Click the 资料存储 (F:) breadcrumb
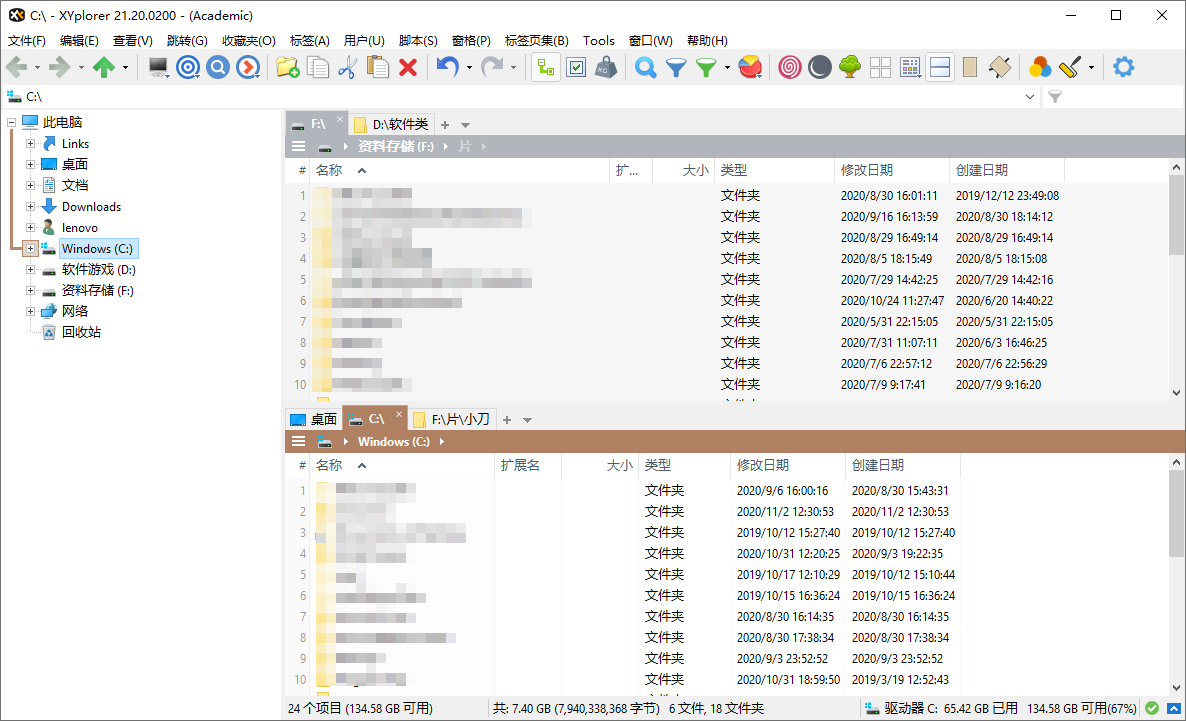 395,146
